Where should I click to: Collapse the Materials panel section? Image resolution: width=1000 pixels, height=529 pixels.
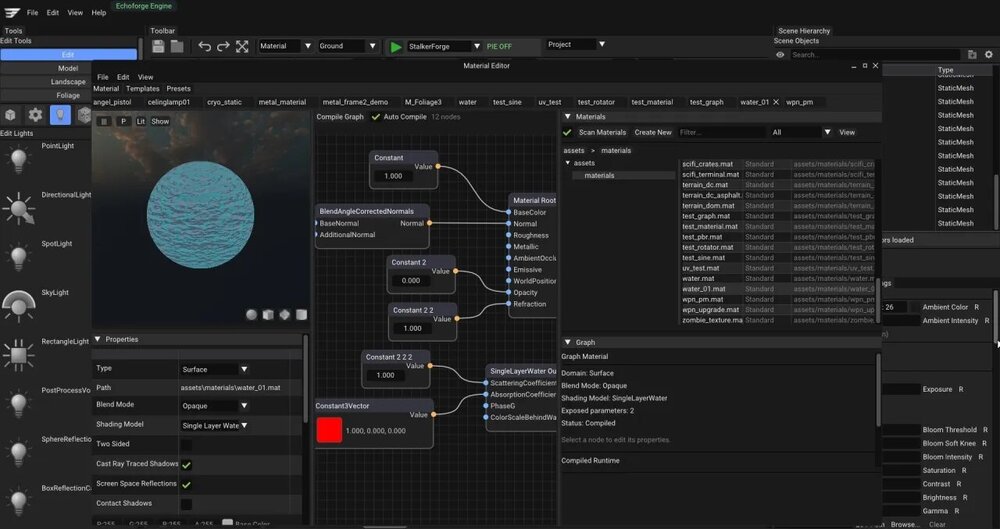[567, 117]
